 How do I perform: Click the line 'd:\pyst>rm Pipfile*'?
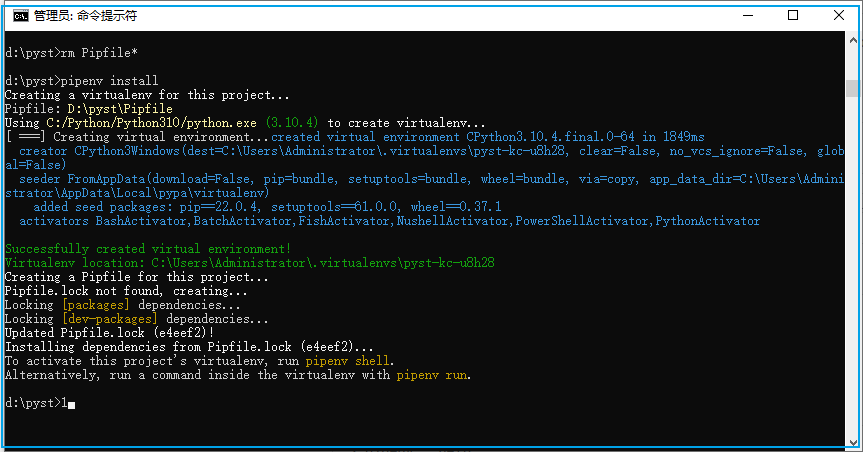point(71,53)
